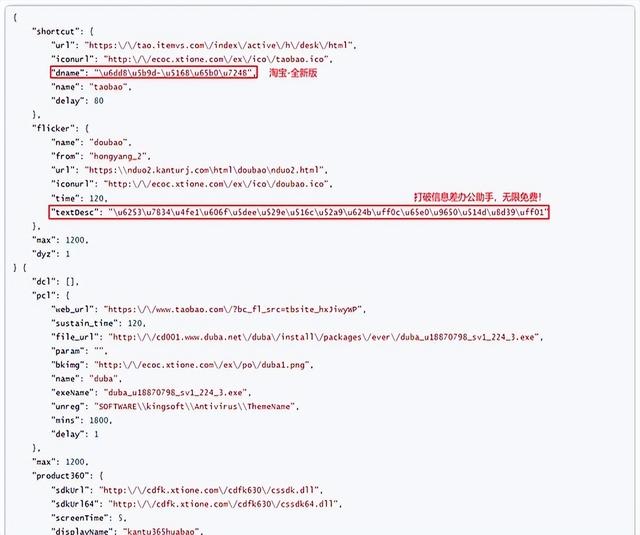Select the "web_url" taobao.com value

(x=235, y=309)
